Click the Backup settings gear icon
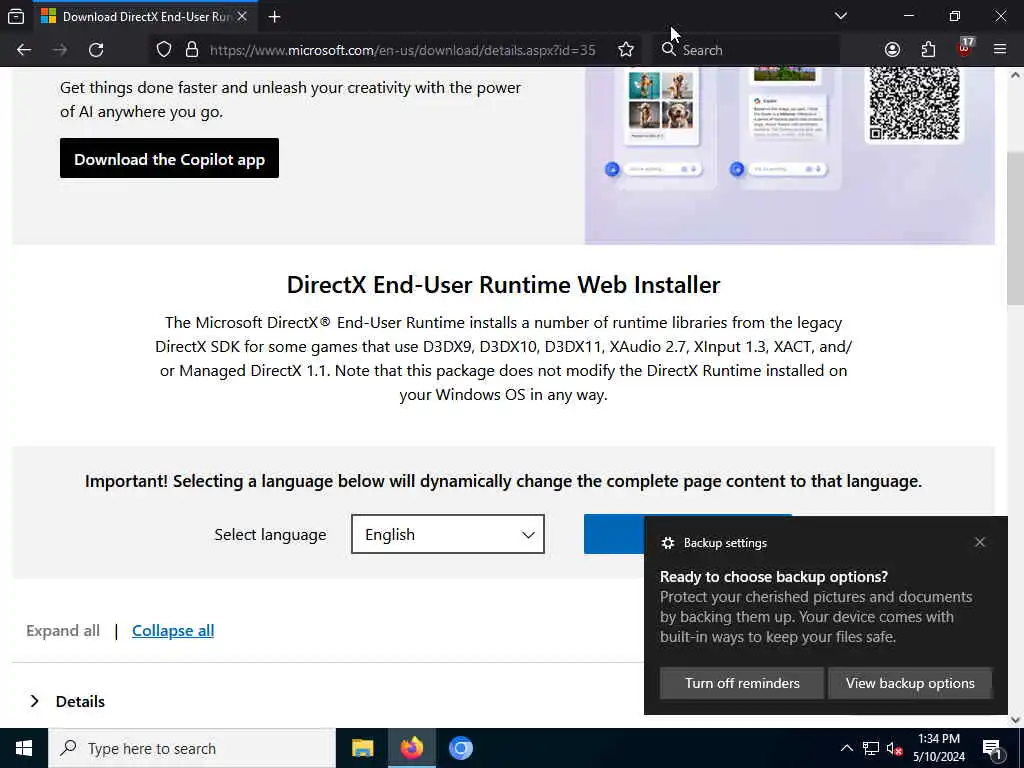The width and height of the screenshot is (1024, 768). [x=667, y=543]
